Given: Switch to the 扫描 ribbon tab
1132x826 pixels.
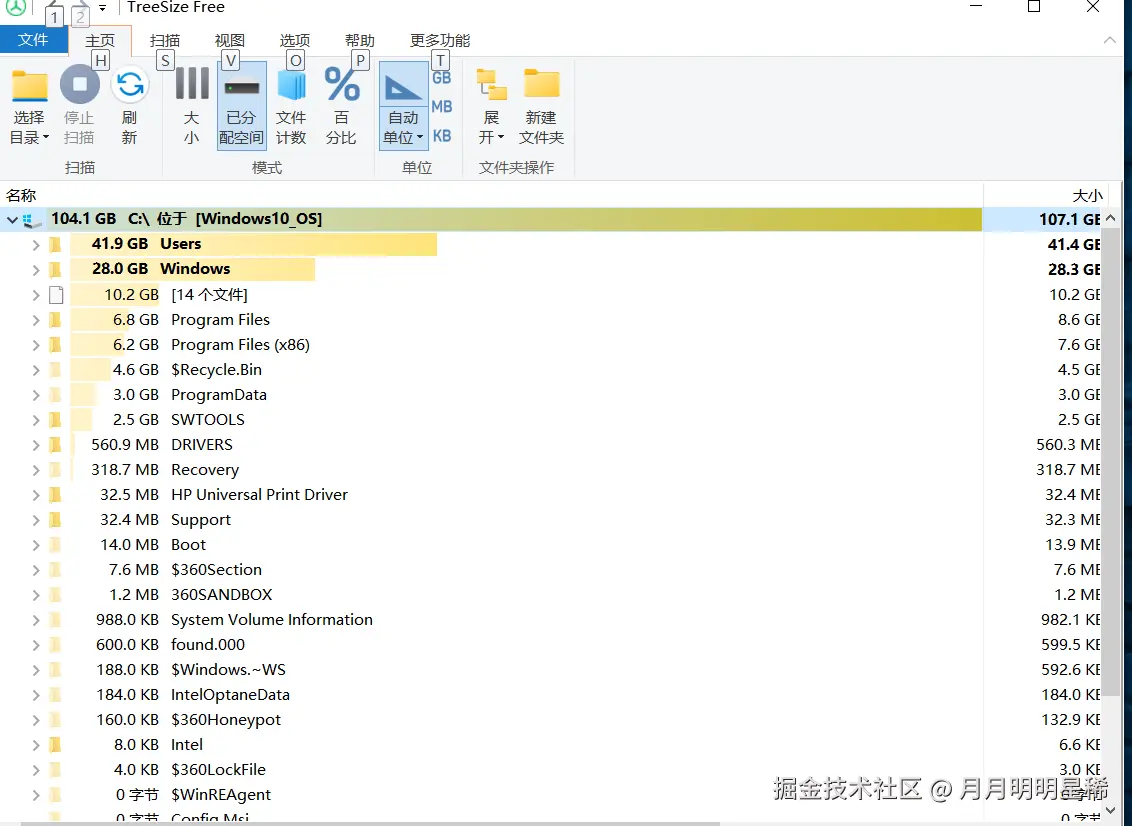Looking at the screenshot, I should click(165, 40).
